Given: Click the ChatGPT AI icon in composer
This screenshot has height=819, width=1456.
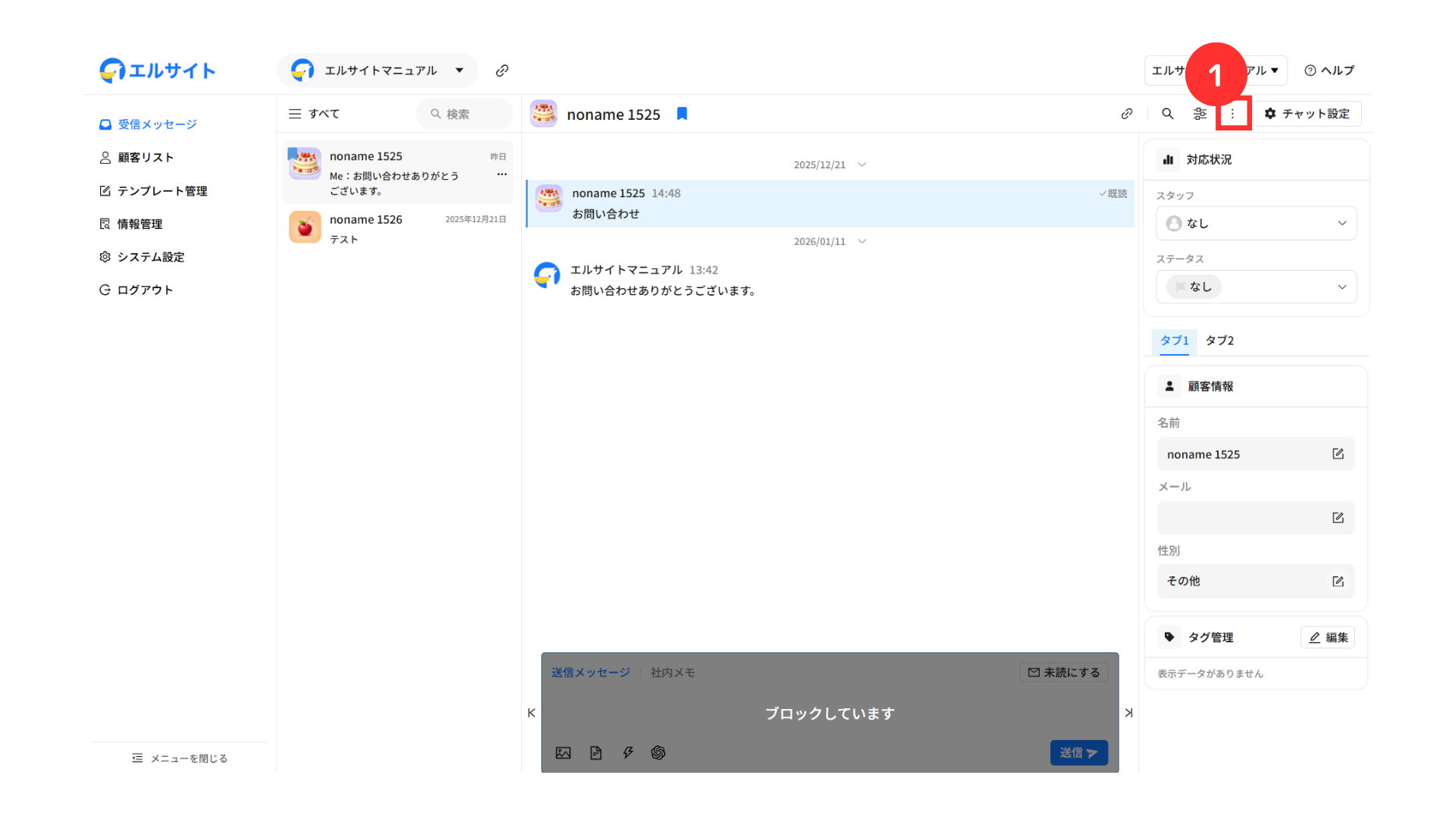Looking at the screenshot, I should click(x=658, y=753).
